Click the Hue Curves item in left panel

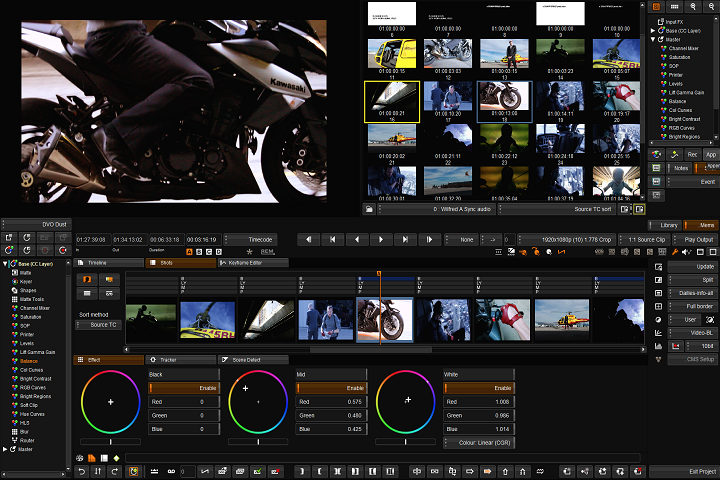click(30, 413)
